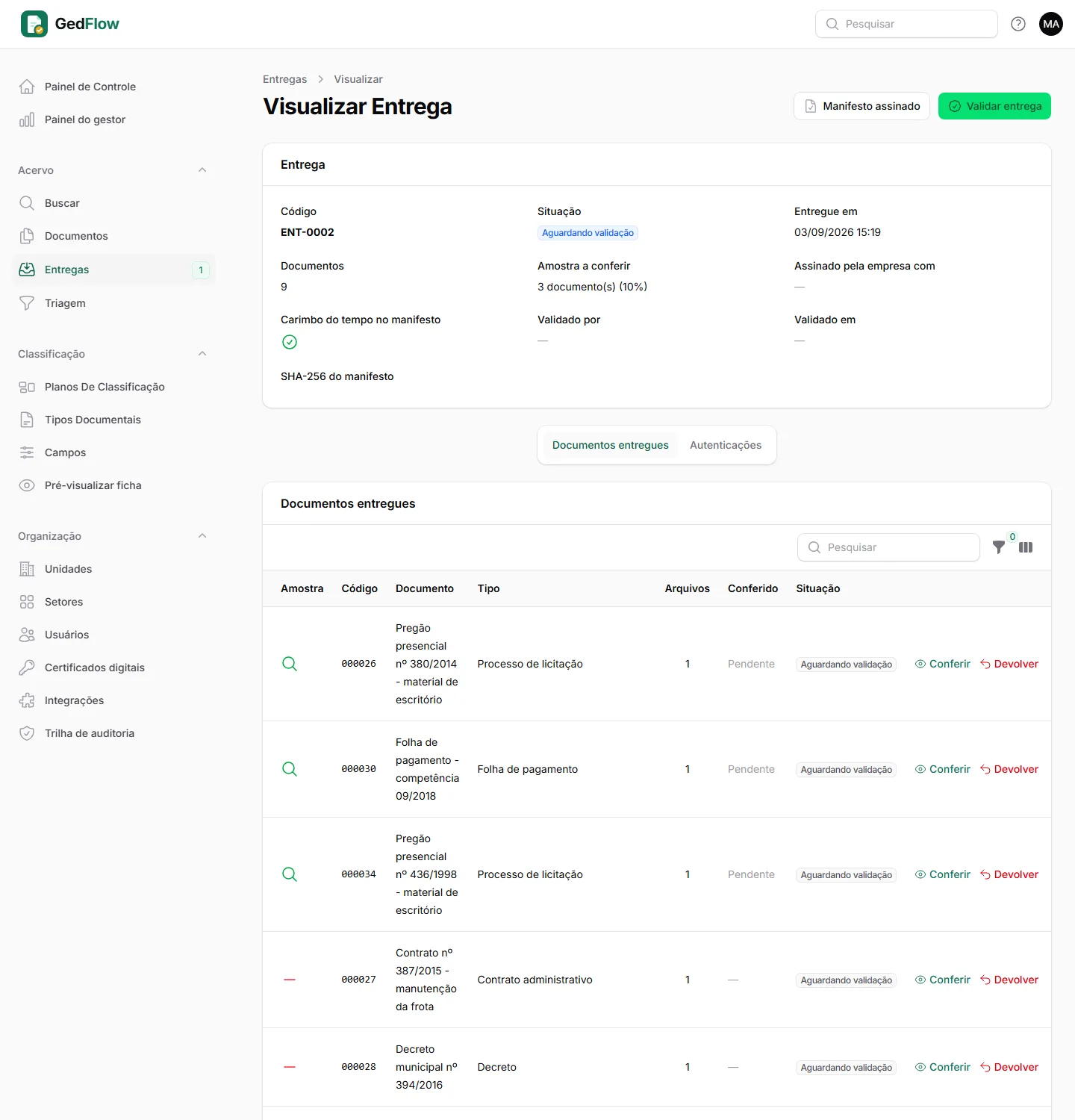Click the Validar entrega button
The width and height of the screenshot is (1075, 1120).
[x=994, y=106]
